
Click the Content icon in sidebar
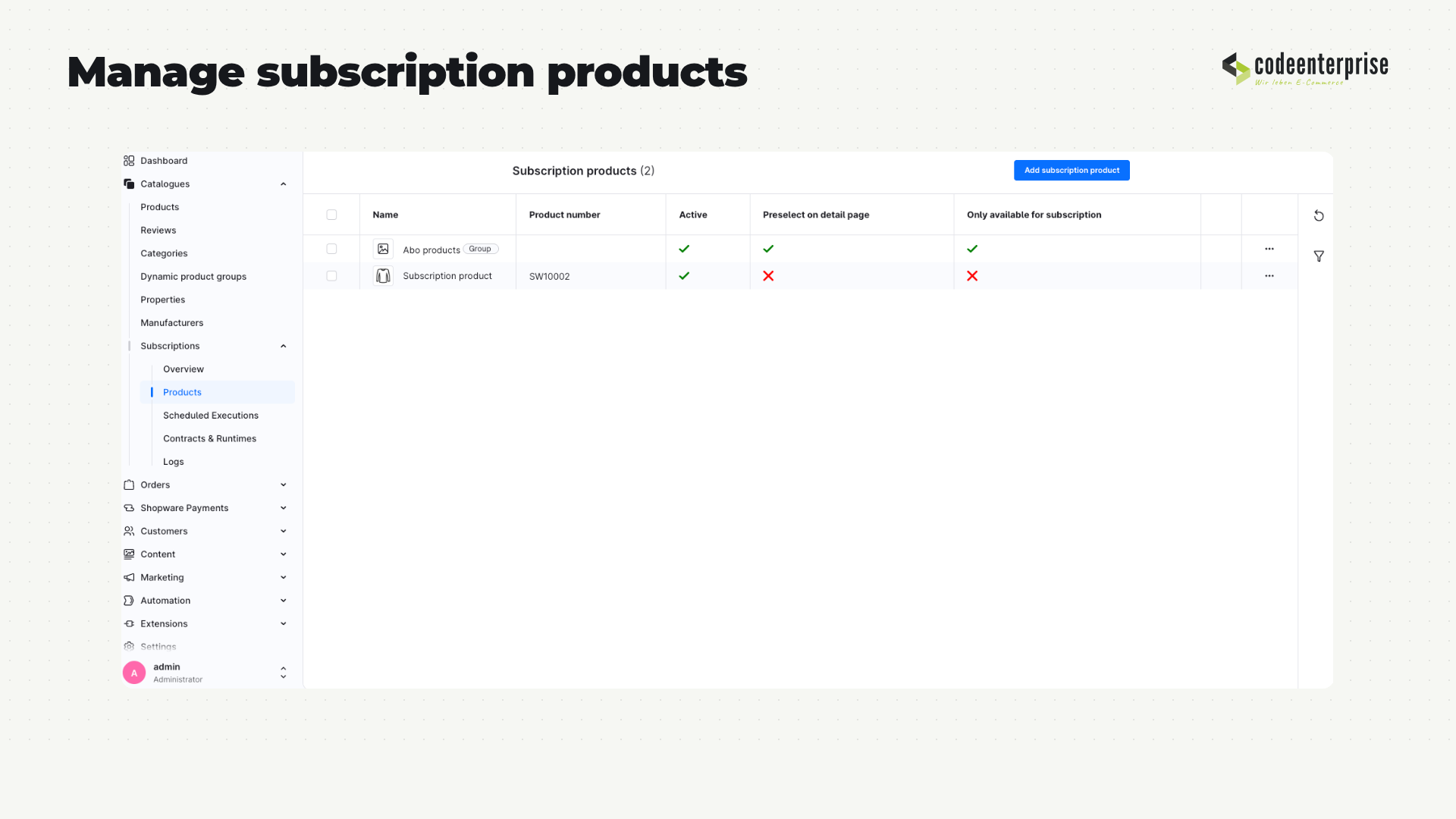pos(129,554)
